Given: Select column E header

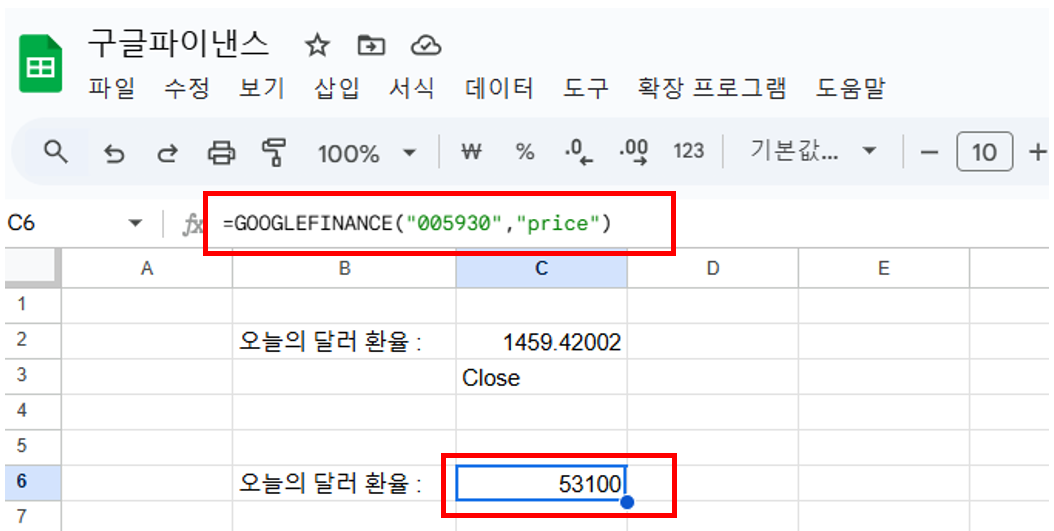Looking at the screenshot, I should click(883, 269).
